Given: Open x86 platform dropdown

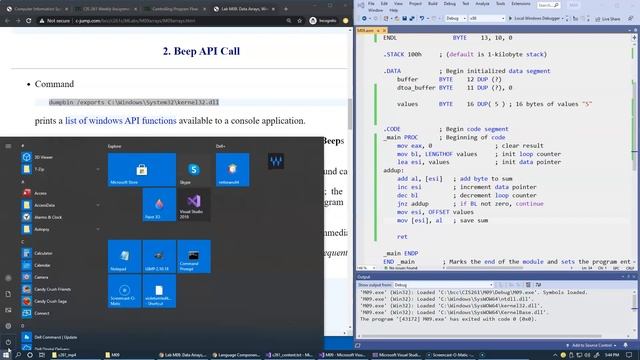Looking at the screenshot, I should coord(486,18).
